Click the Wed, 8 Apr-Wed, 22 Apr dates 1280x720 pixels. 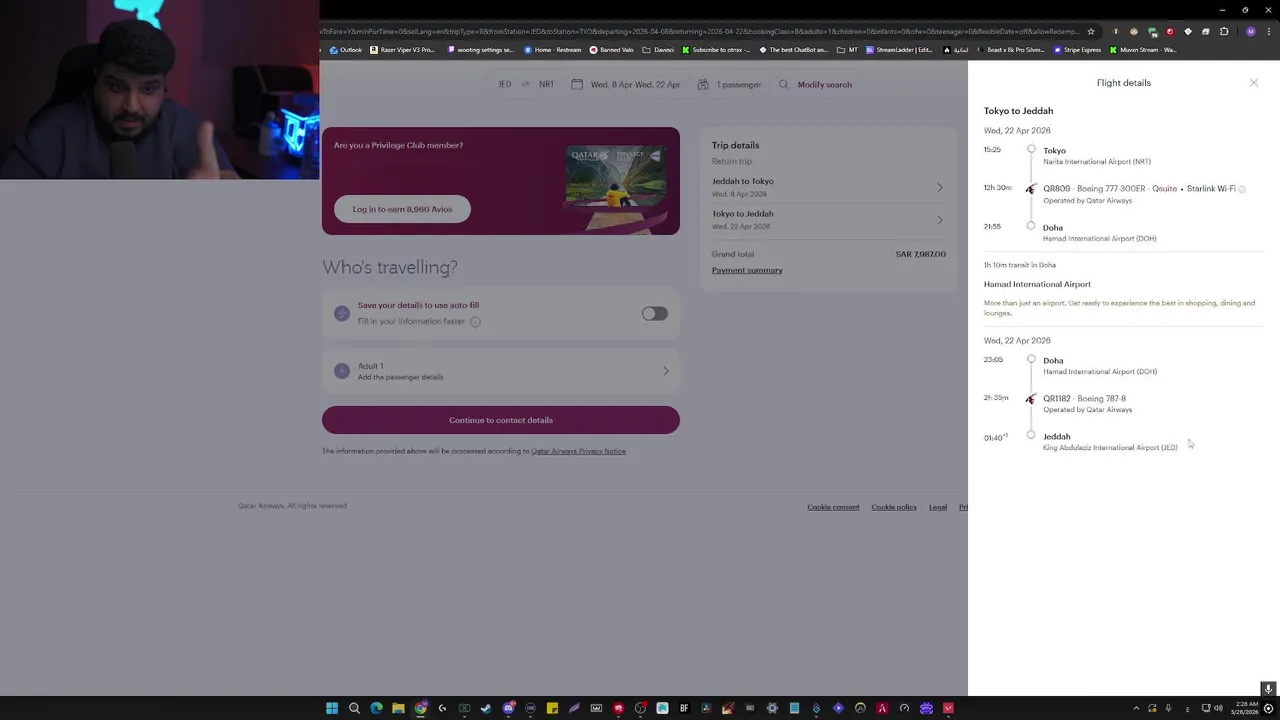click(x=635, y=85)
